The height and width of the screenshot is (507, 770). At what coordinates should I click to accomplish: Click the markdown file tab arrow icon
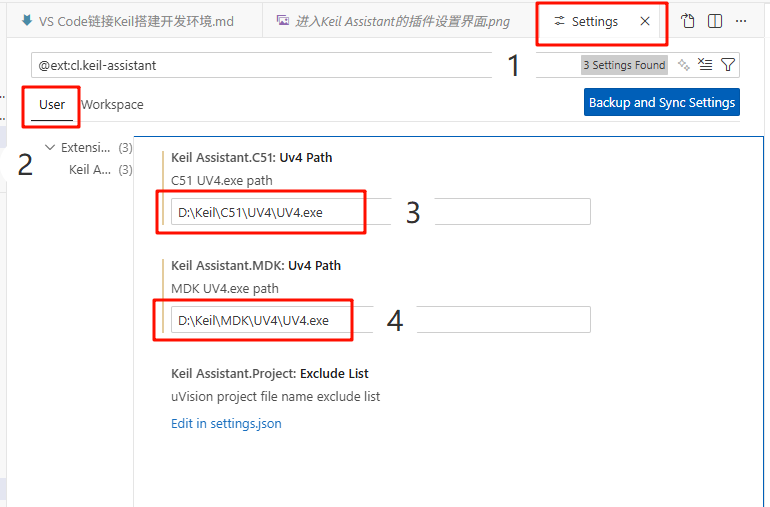(x=27, y=21)
